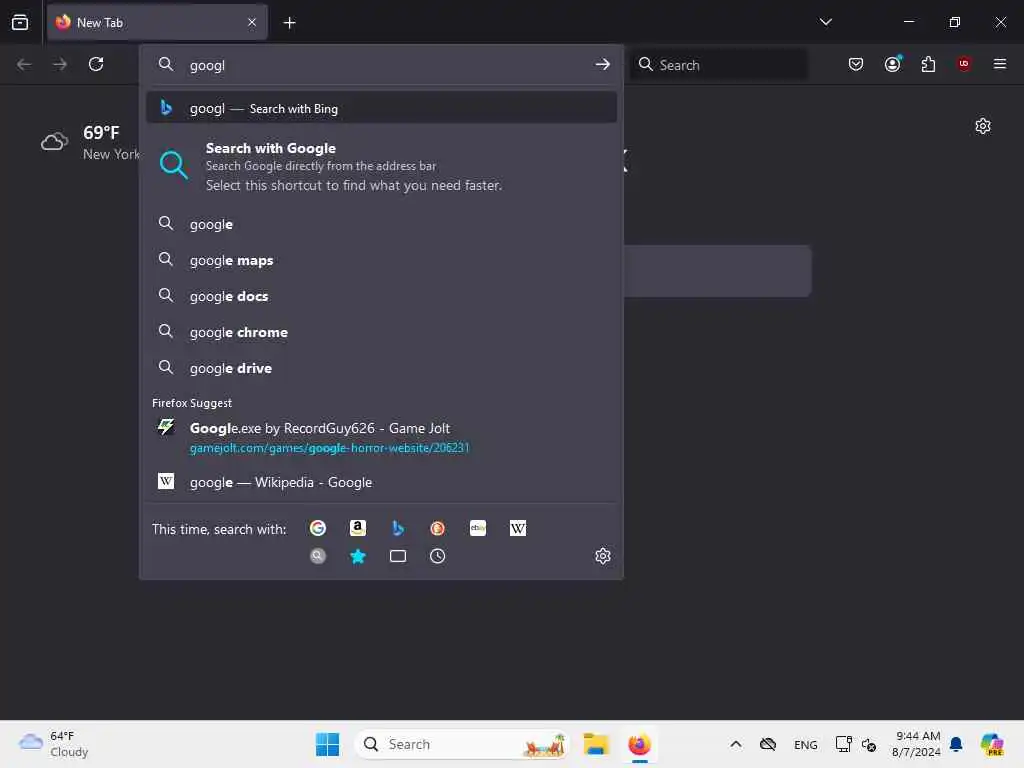Click the OneDrive cloud tray icon
The width and height of the screenshot is (1024, 768).
[768, 744]
